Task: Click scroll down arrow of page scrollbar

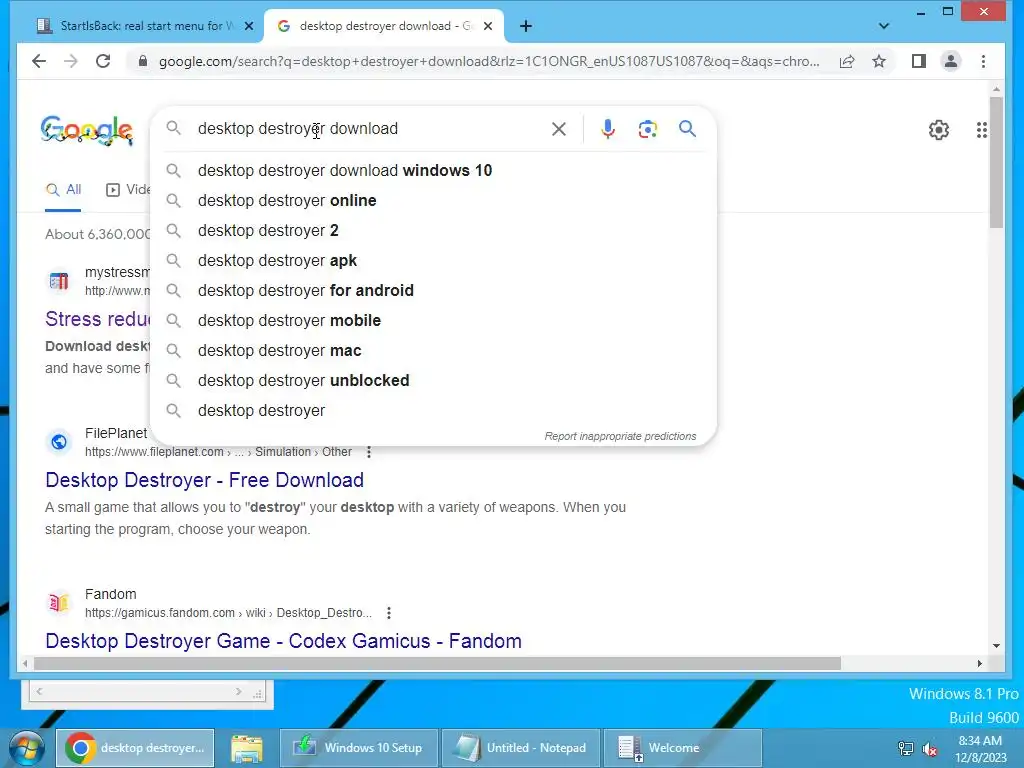Action: pos(996,646)
